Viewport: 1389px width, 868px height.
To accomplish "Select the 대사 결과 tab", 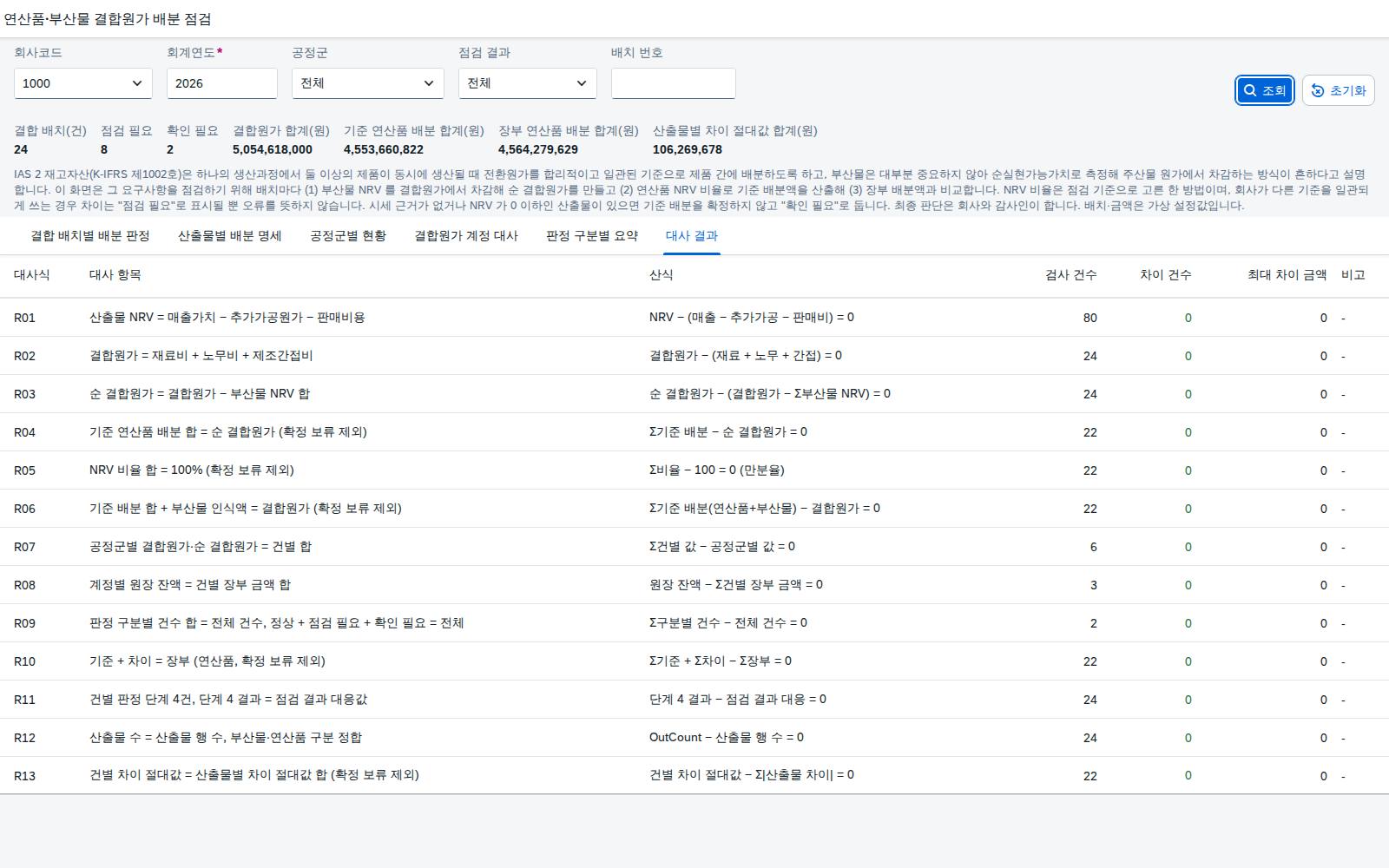I will click(692, 236).
